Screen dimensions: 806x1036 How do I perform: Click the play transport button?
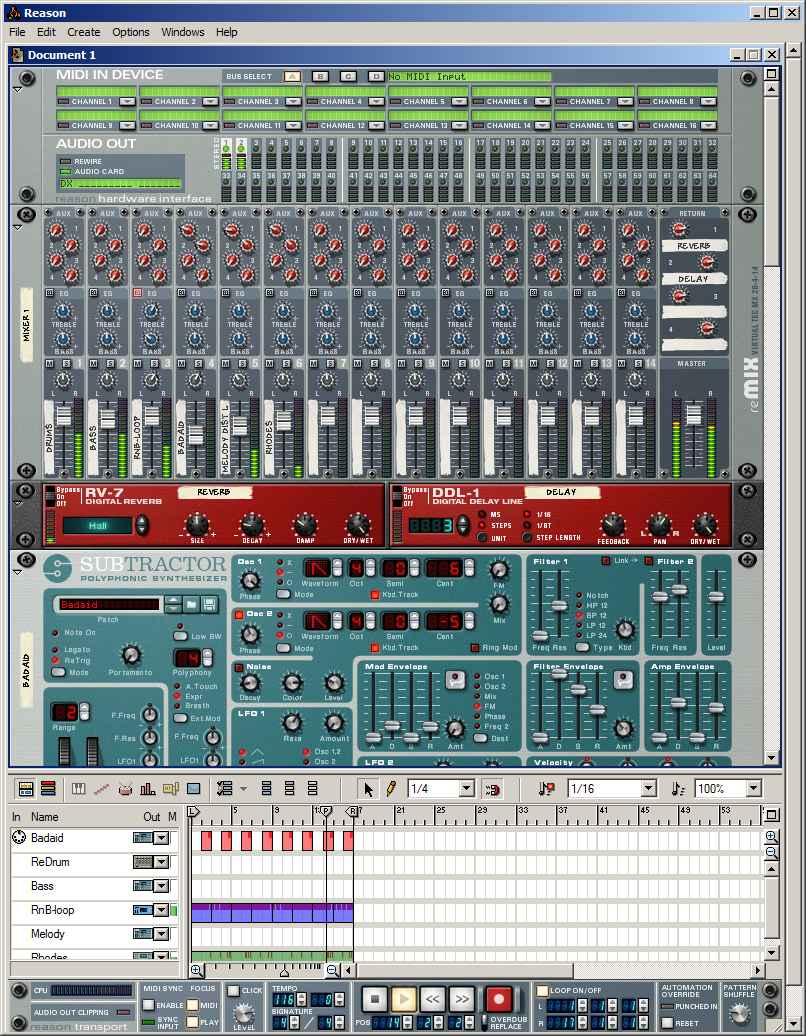[x=404, y=998]
